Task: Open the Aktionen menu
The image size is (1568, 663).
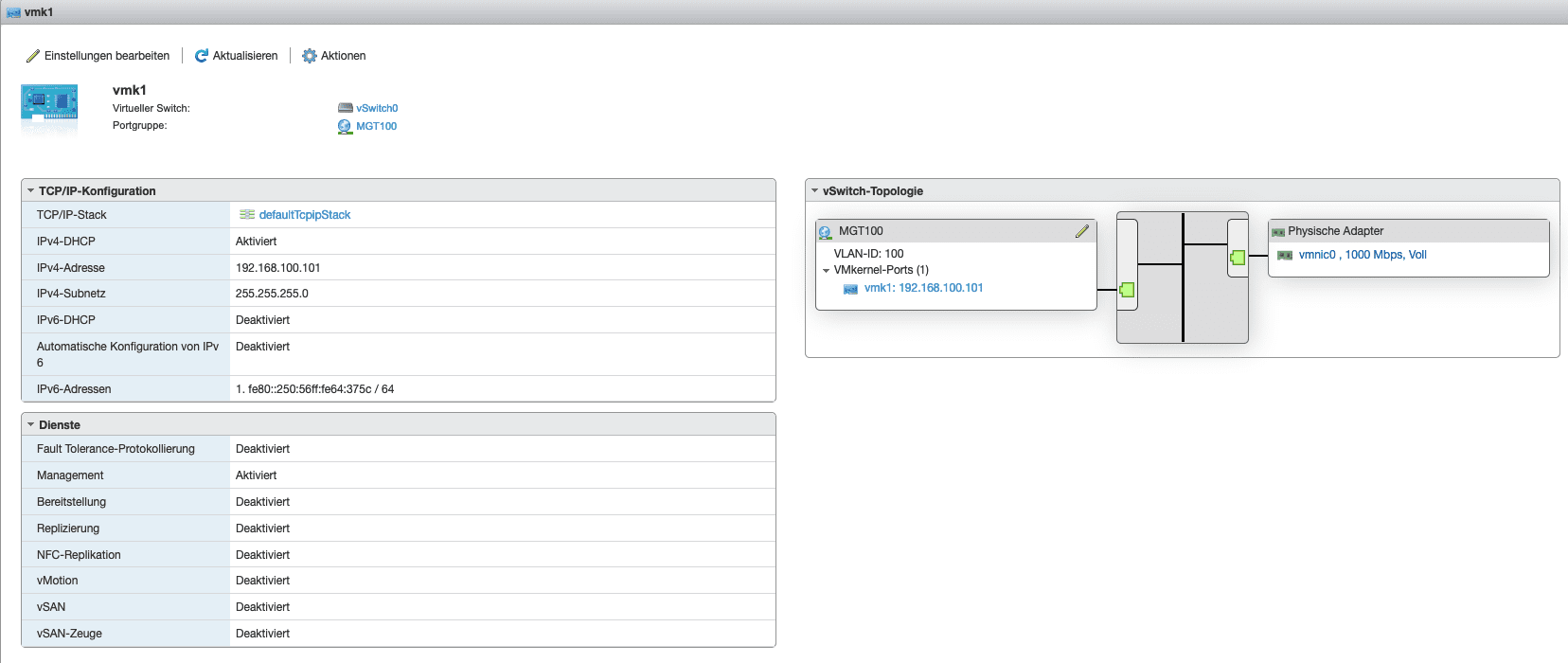Action: pyautogui.click(x=343, y=56)
